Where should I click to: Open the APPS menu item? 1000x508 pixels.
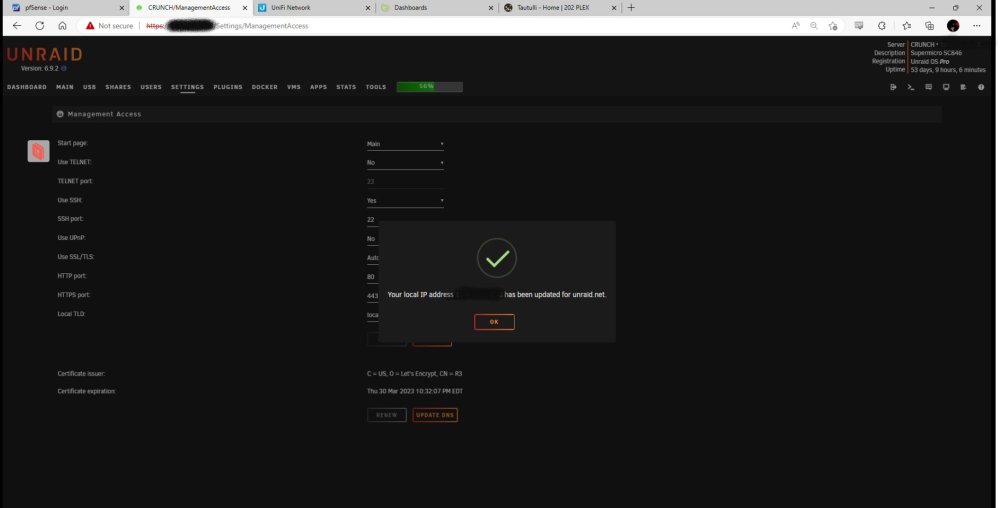pos(318,87)
